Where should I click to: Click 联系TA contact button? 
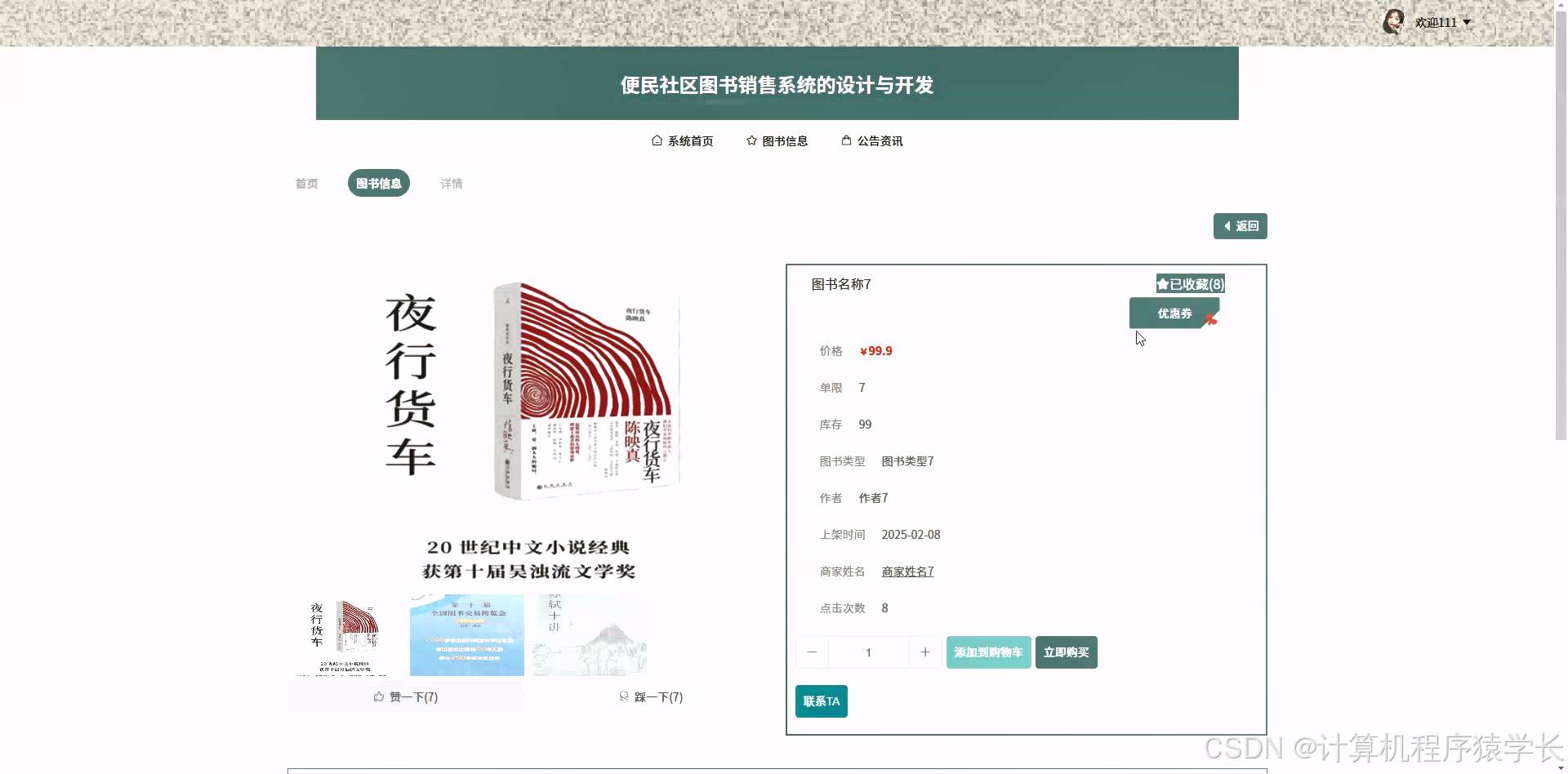tap(822, 701)
